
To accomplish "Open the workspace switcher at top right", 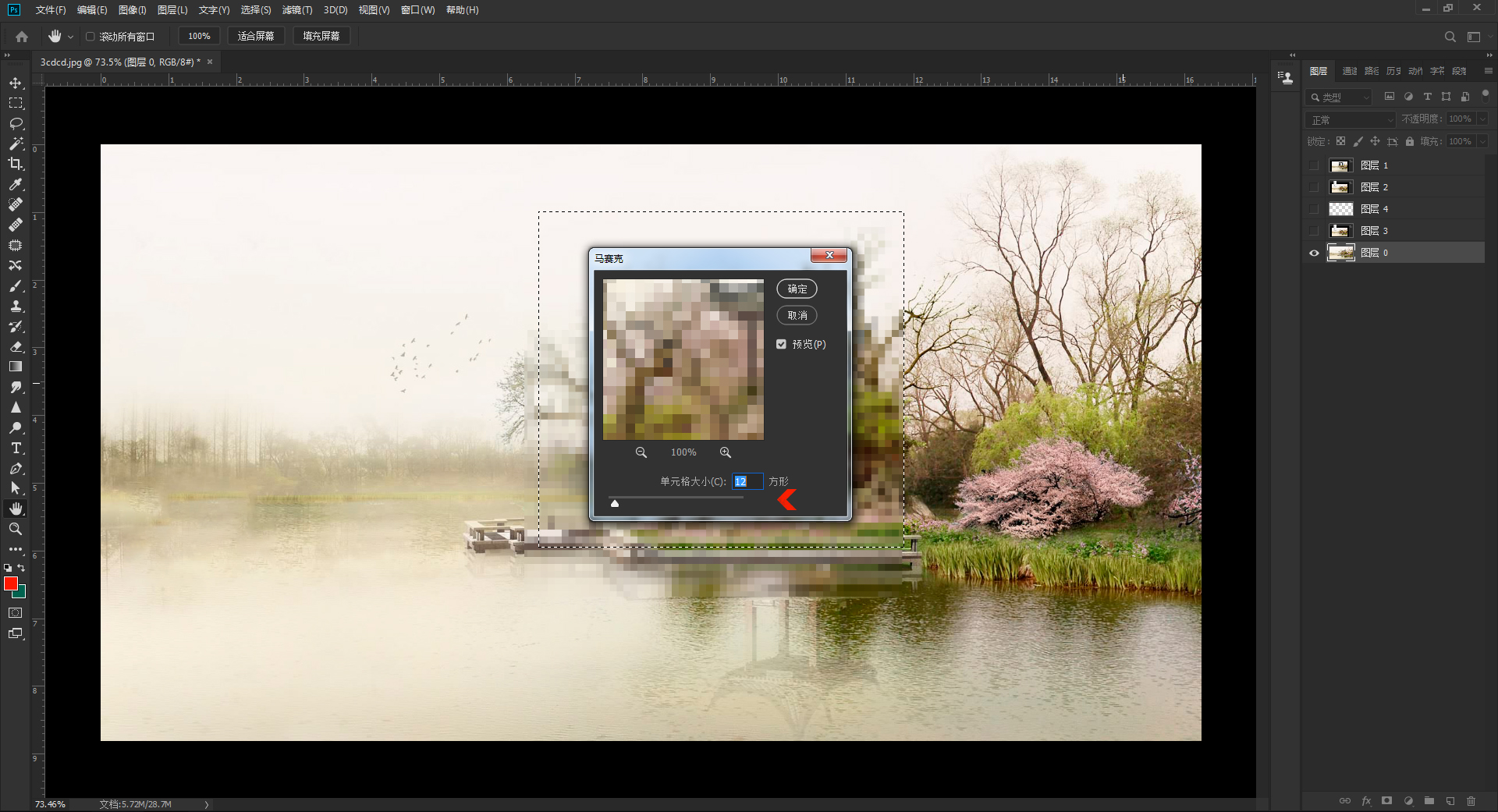I will [1474, 37].
